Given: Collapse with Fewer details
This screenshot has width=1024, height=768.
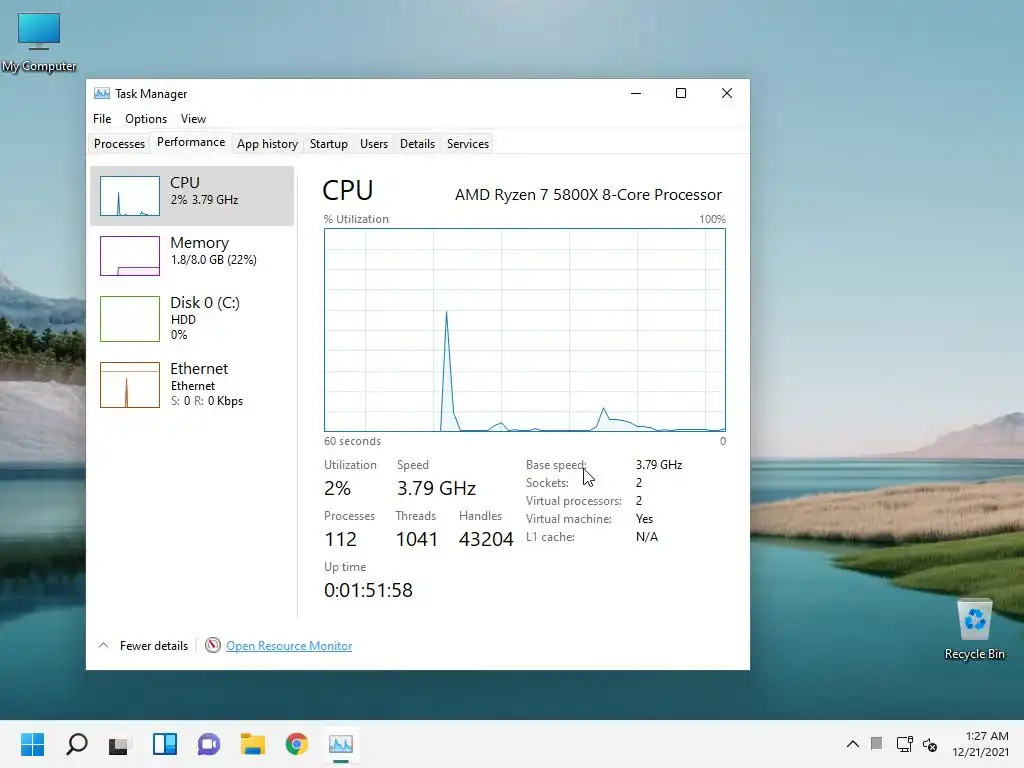Looking at the screenshot, I should coord(143,646).
